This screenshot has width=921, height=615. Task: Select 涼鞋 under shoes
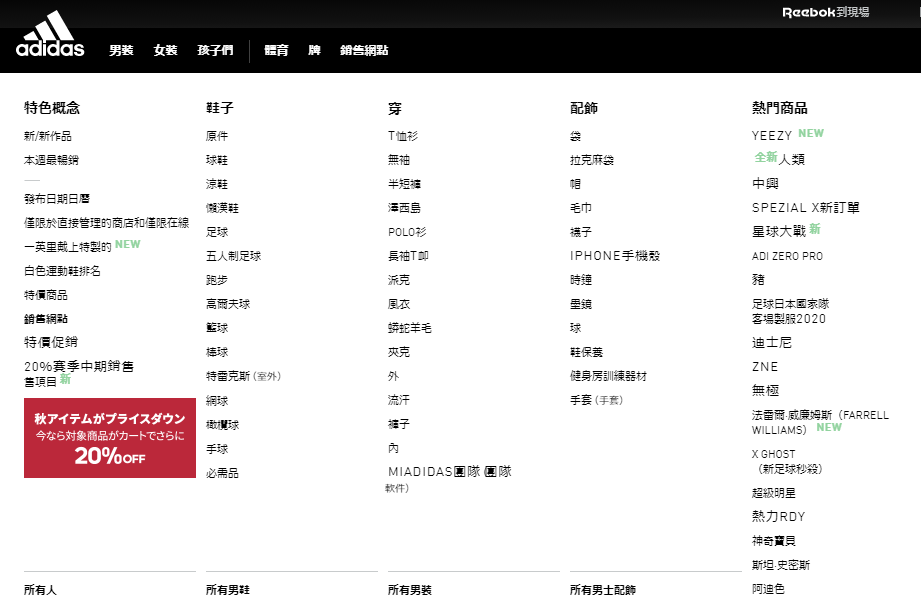click(217, 184)
